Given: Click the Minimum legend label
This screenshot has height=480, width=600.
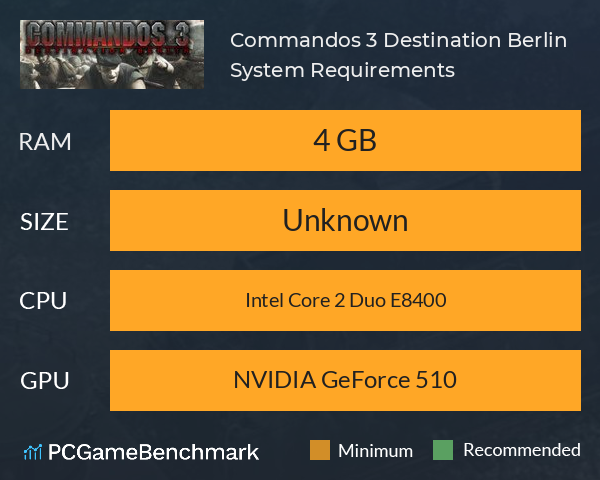Looking at the screenshot, I should point(375,451).
